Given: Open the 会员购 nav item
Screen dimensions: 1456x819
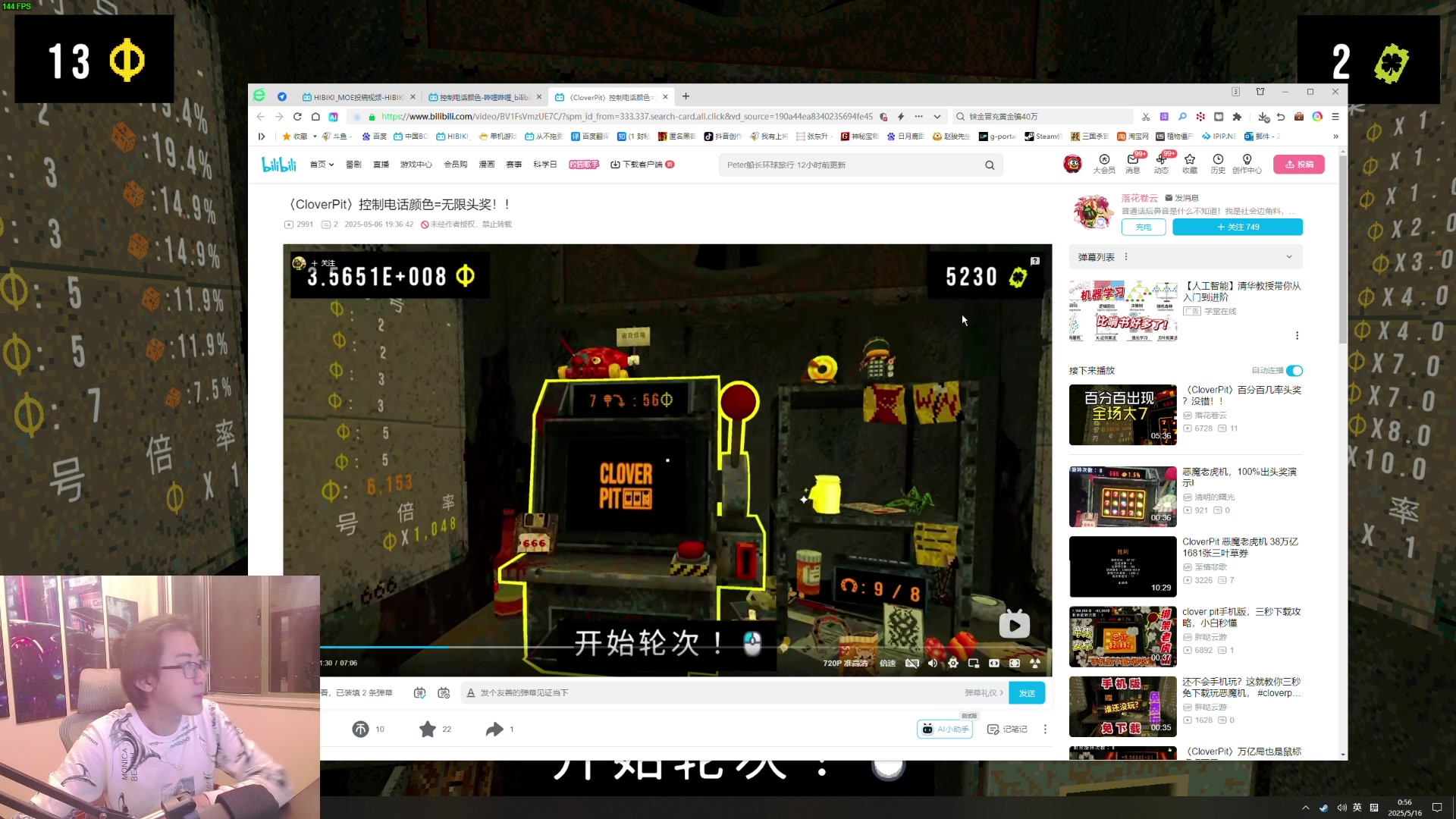Looking at the screenshot, I should tap(455, 165).
